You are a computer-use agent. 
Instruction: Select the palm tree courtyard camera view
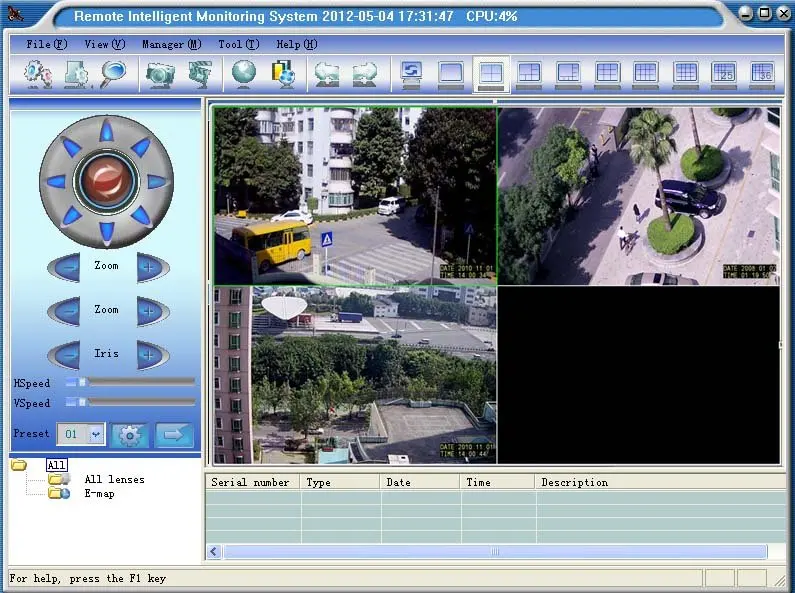639,196
